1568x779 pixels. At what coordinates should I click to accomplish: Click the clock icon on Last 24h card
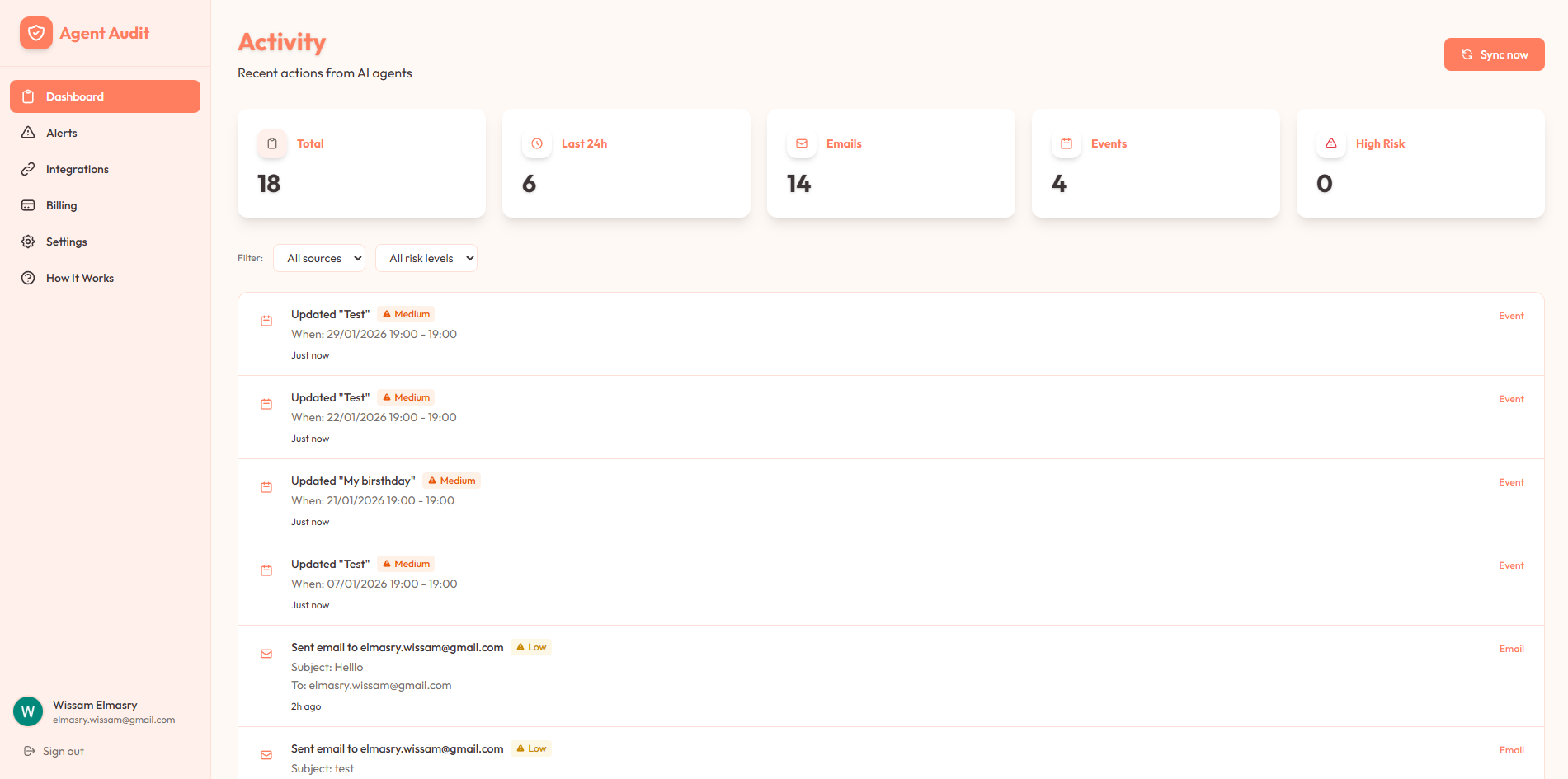point(536,143)
